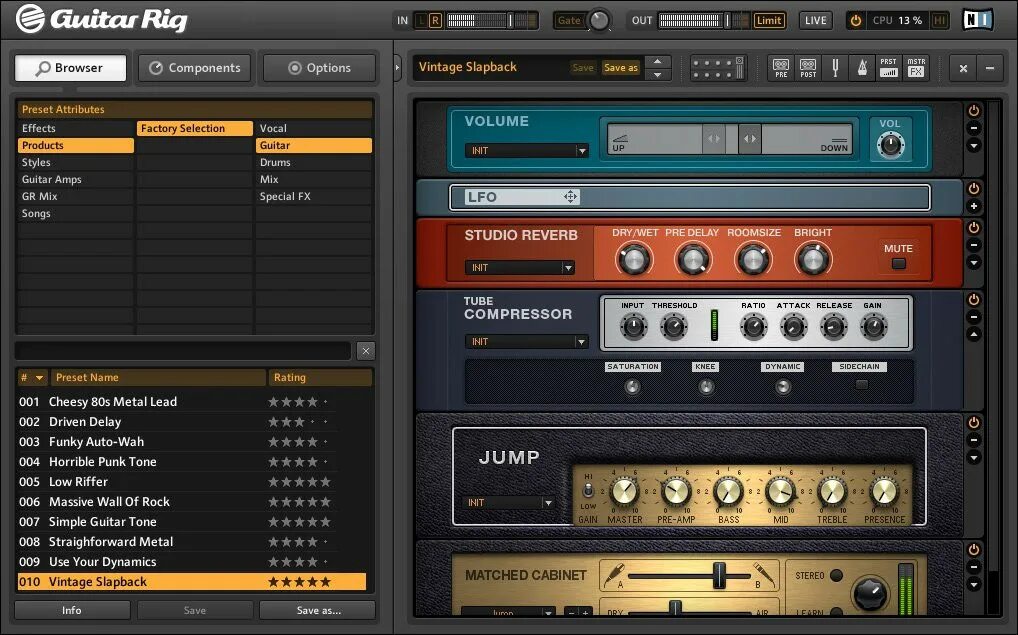Toggle the audio engine power button
This screenshot has width=1018, height=635.
(x=856, y=20)
